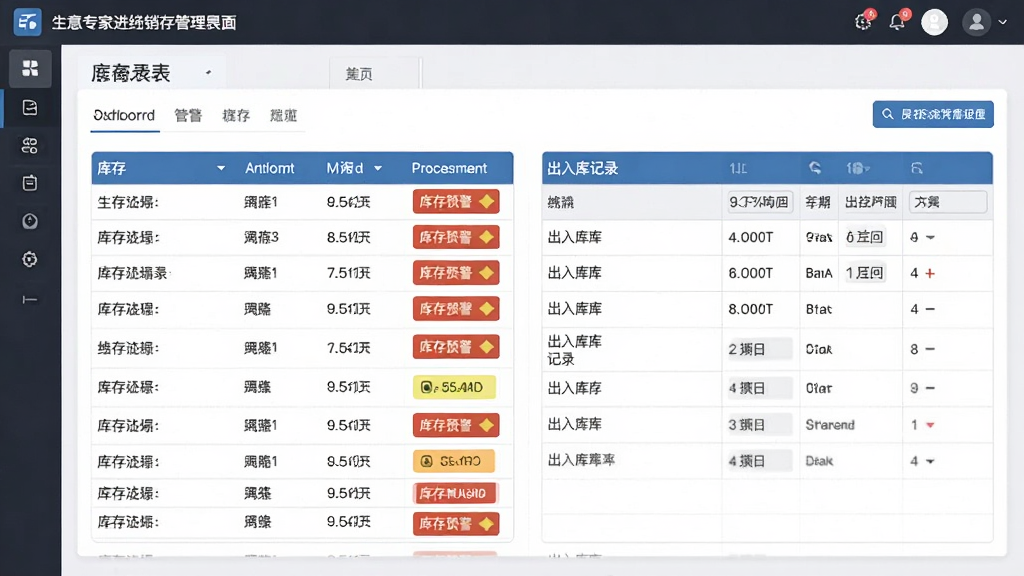Open the dropdown arrow left of Procesment header
Viewport: 1024px width, 576px height.
pyautogui.click(x=377, y=168)
